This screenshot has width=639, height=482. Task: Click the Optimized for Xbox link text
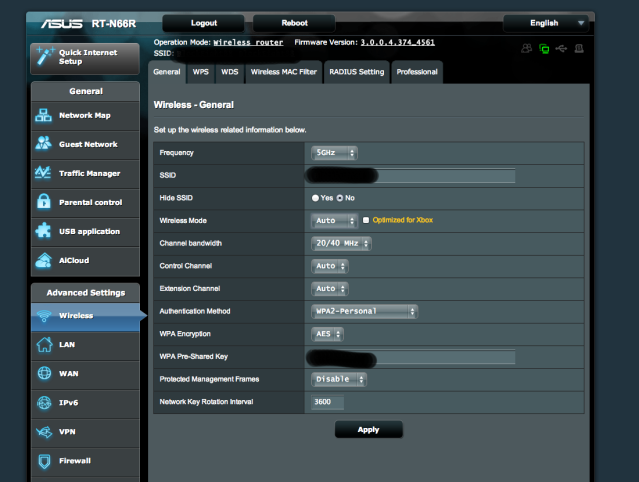pyautogui.click(x=403, y=220)
